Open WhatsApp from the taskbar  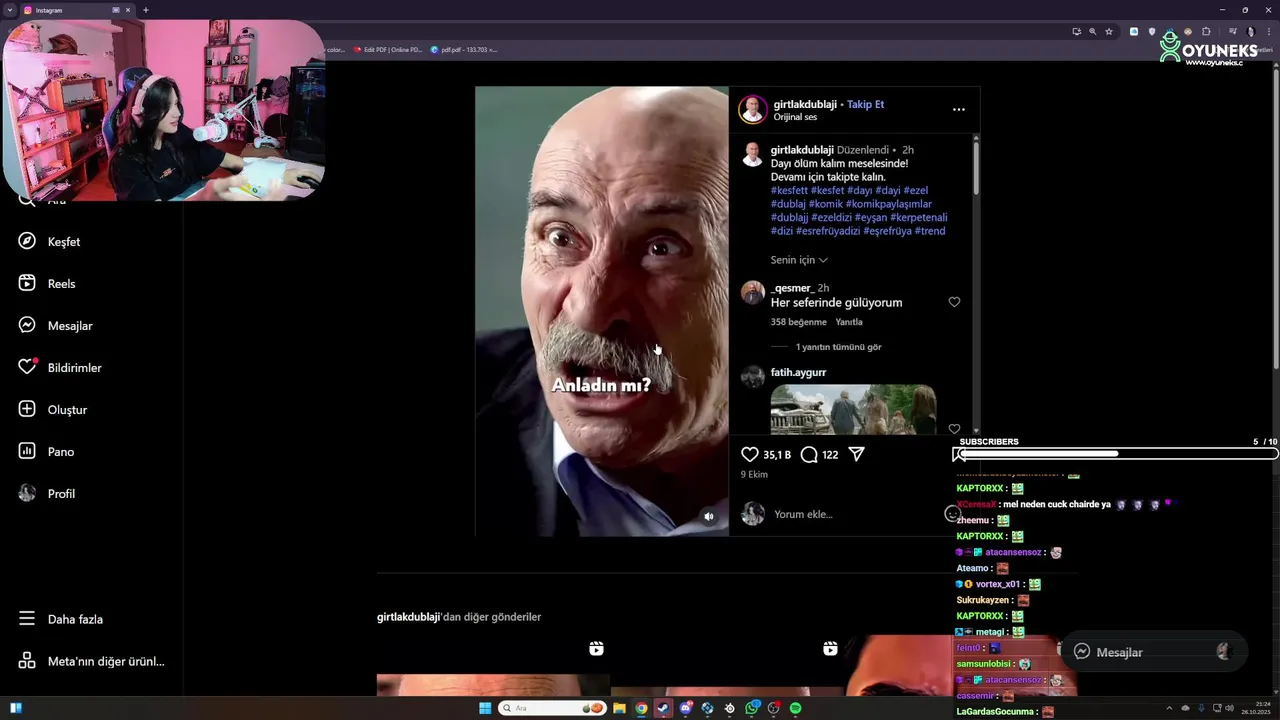tap(752, 708)
